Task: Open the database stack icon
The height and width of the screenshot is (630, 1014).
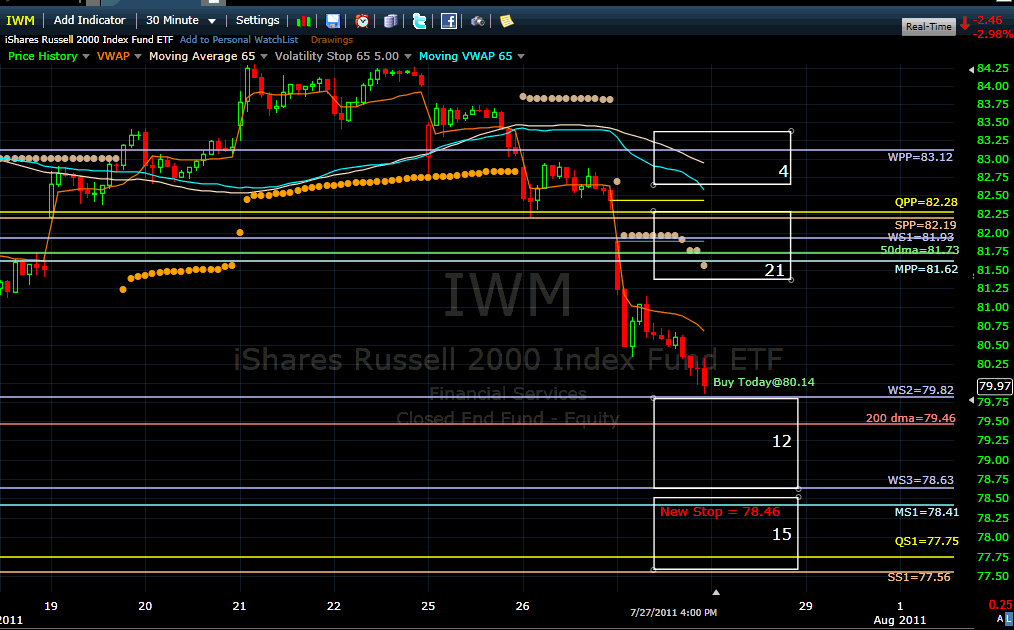Action: click(x=391, y=21)
